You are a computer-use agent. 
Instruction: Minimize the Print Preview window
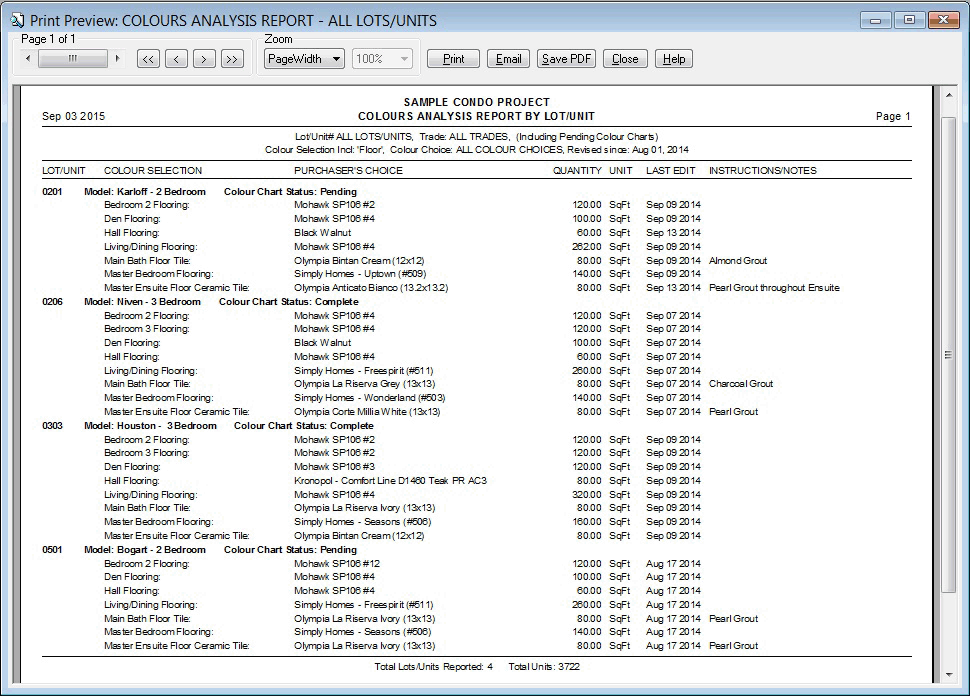pos(875,20)
